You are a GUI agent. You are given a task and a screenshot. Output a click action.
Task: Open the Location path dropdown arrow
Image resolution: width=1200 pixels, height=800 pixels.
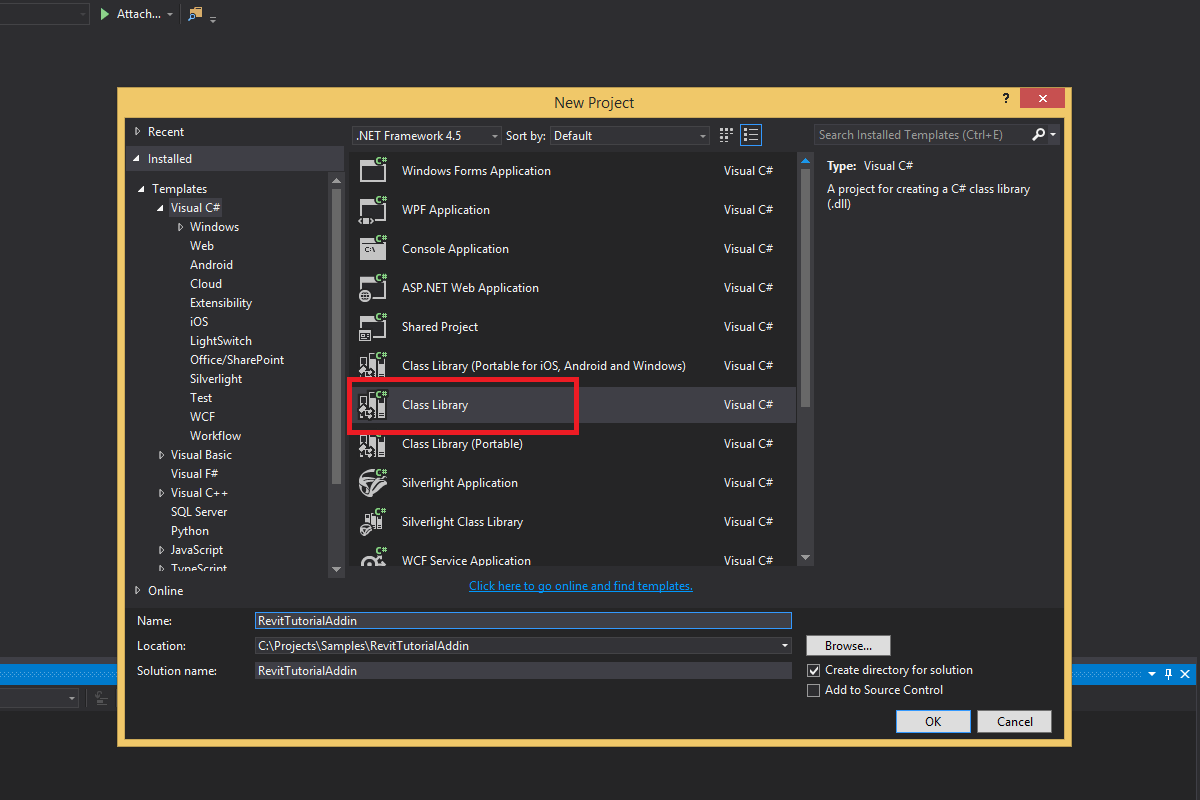click(x=784, y=646)
